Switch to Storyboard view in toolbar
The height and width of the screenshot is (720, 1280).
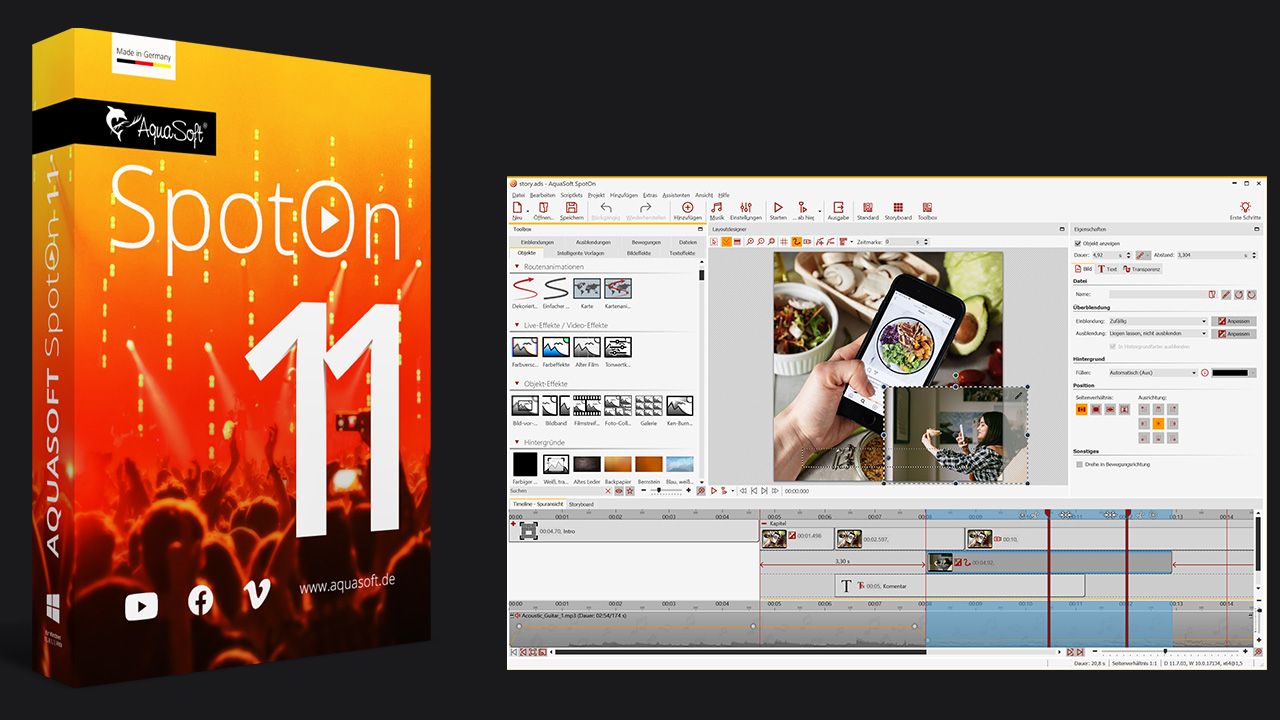[897, 210]
